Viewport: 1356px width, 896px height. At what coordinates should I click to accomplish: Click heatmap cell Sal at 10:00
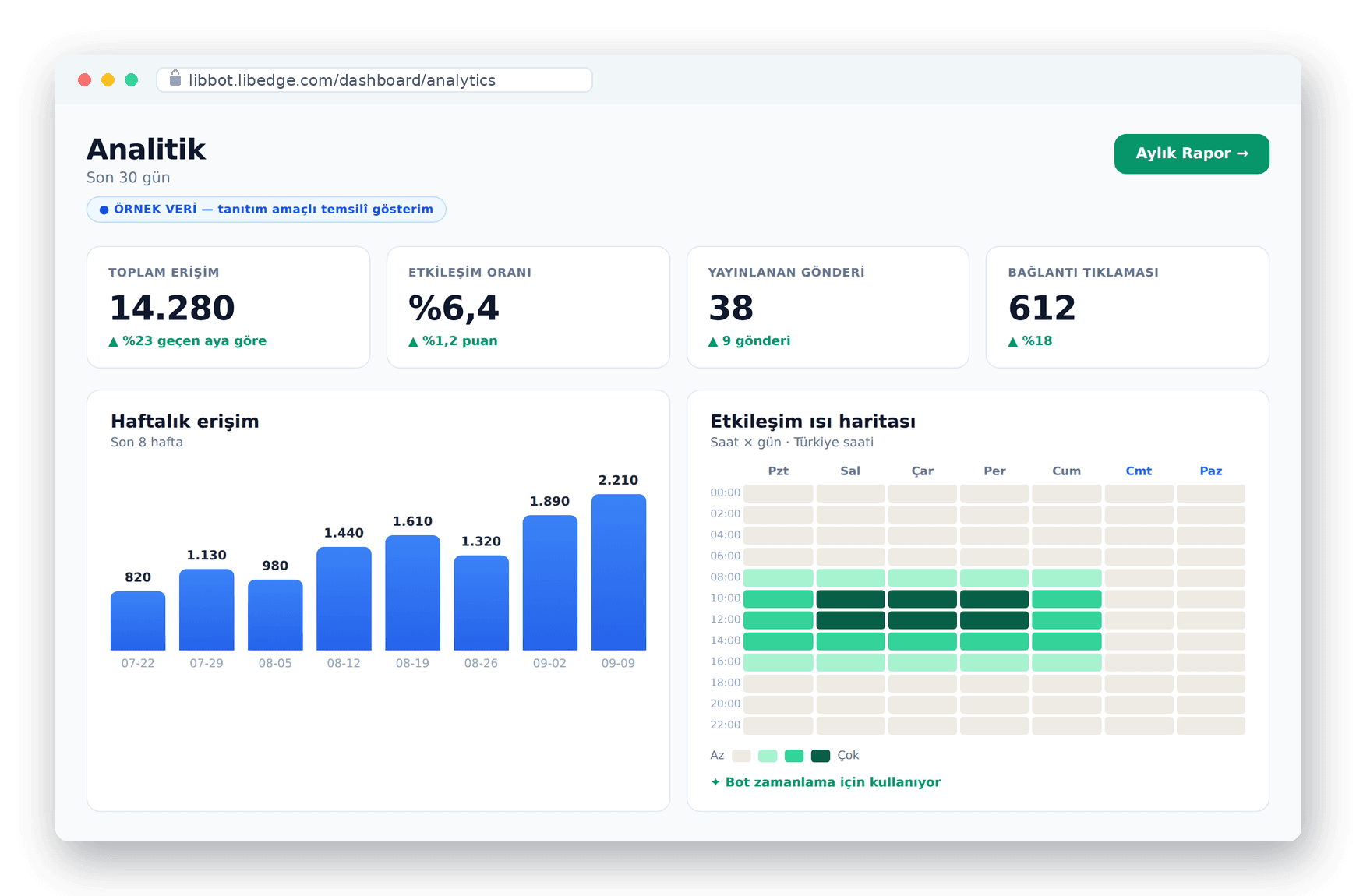(x=850, y=598)
